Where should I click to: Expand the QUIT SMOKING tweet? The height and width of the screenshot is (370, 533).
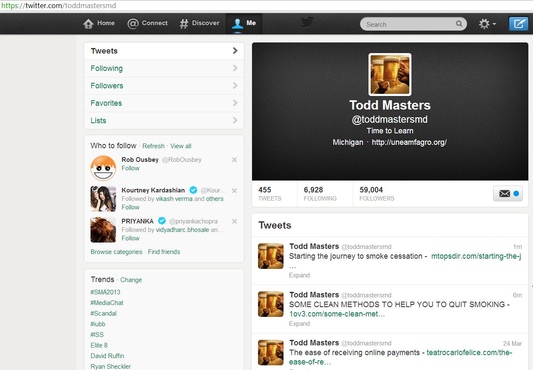click(299, 323)
